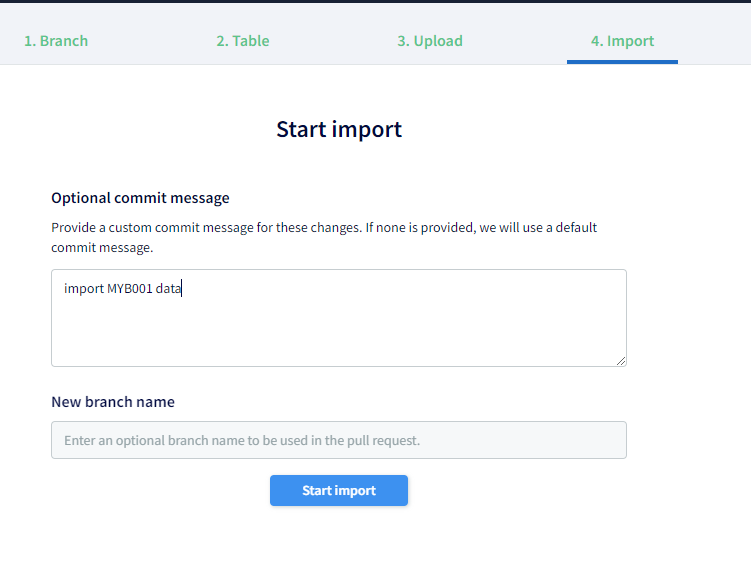The image size is (751, 564).
Task: Click the dark bar at top of page
Action: click(x=375, y=1)
